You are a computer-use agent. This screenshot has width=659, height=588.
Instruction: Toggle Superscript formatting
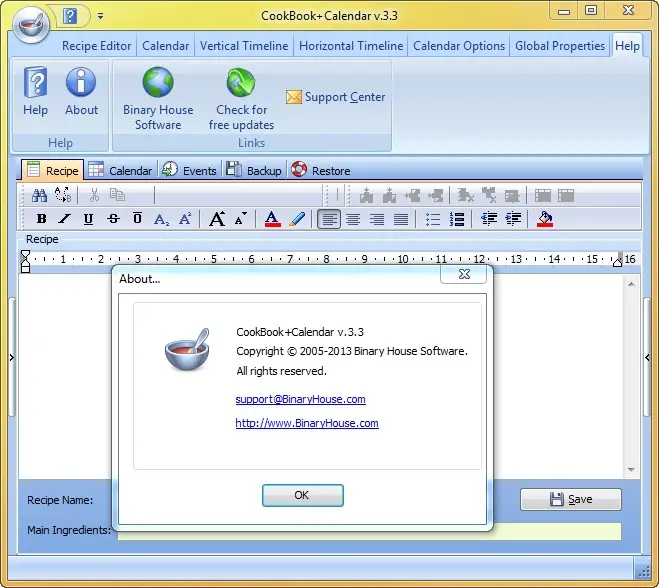(185, 219)
